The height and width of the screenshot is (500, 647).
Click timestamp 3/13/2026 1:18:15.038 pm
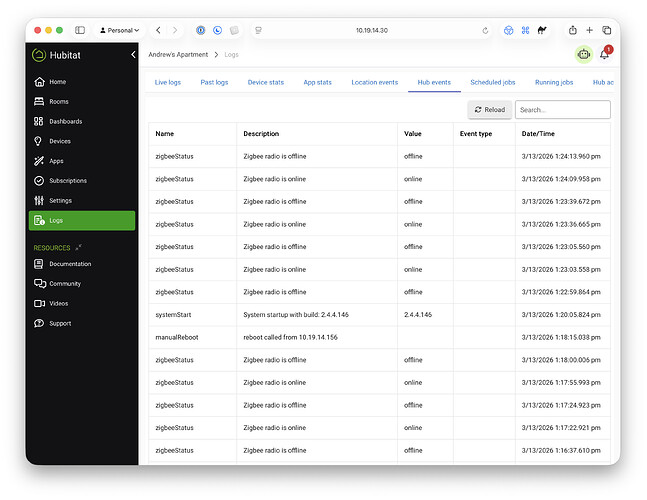click(561, 337)
